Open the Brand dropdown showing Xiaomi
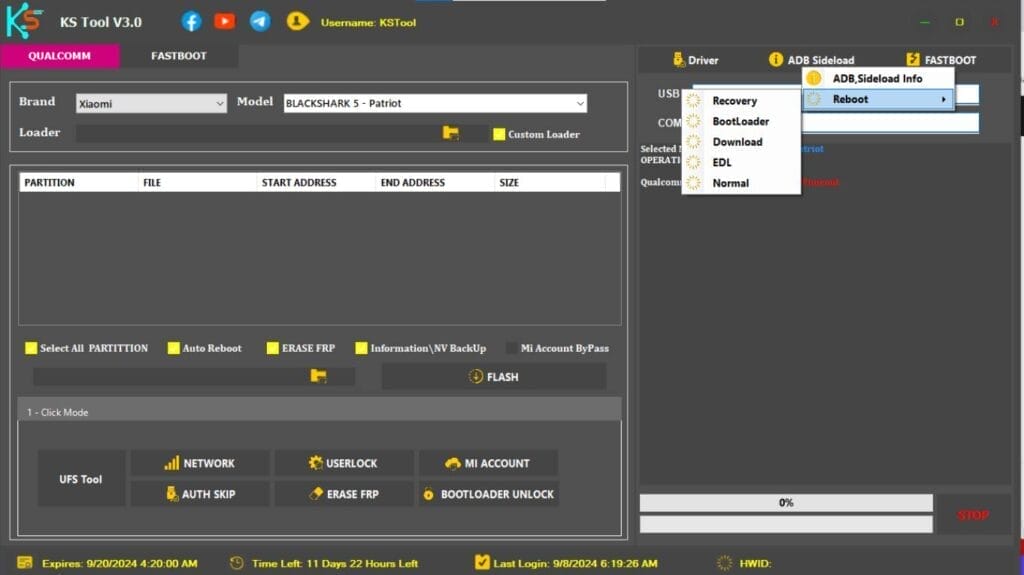1024x575 pixels. tap(151, 103)
